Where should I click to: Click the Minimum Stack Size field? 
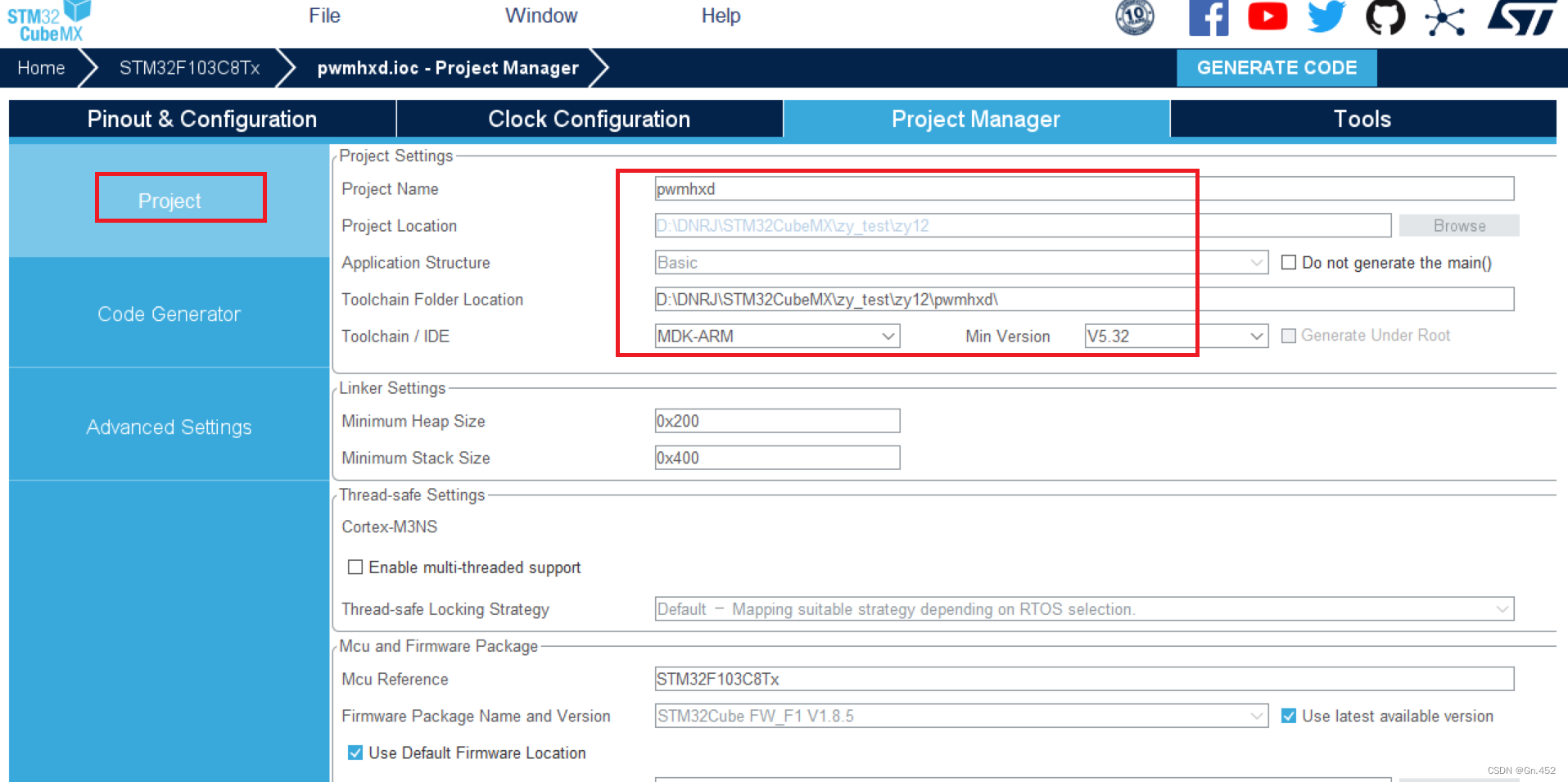click(777, 458)
